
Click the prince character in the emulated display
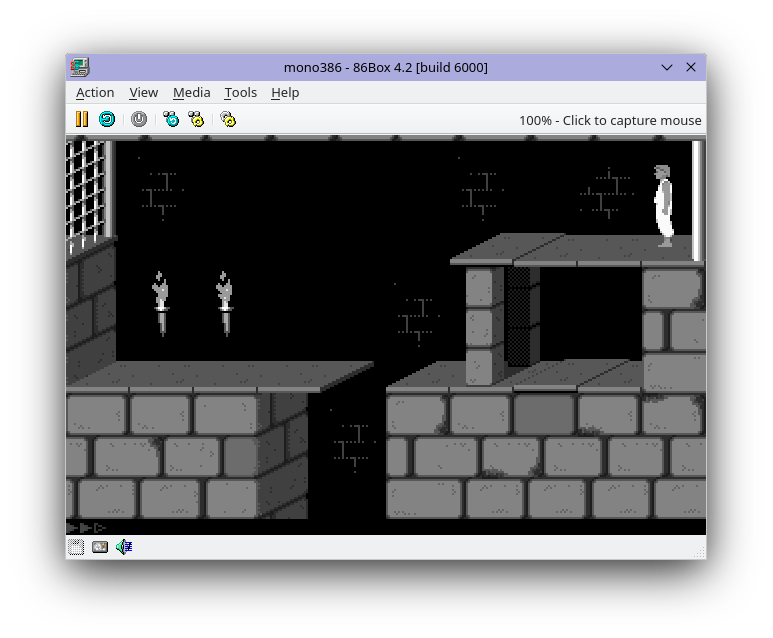point(664,206)
